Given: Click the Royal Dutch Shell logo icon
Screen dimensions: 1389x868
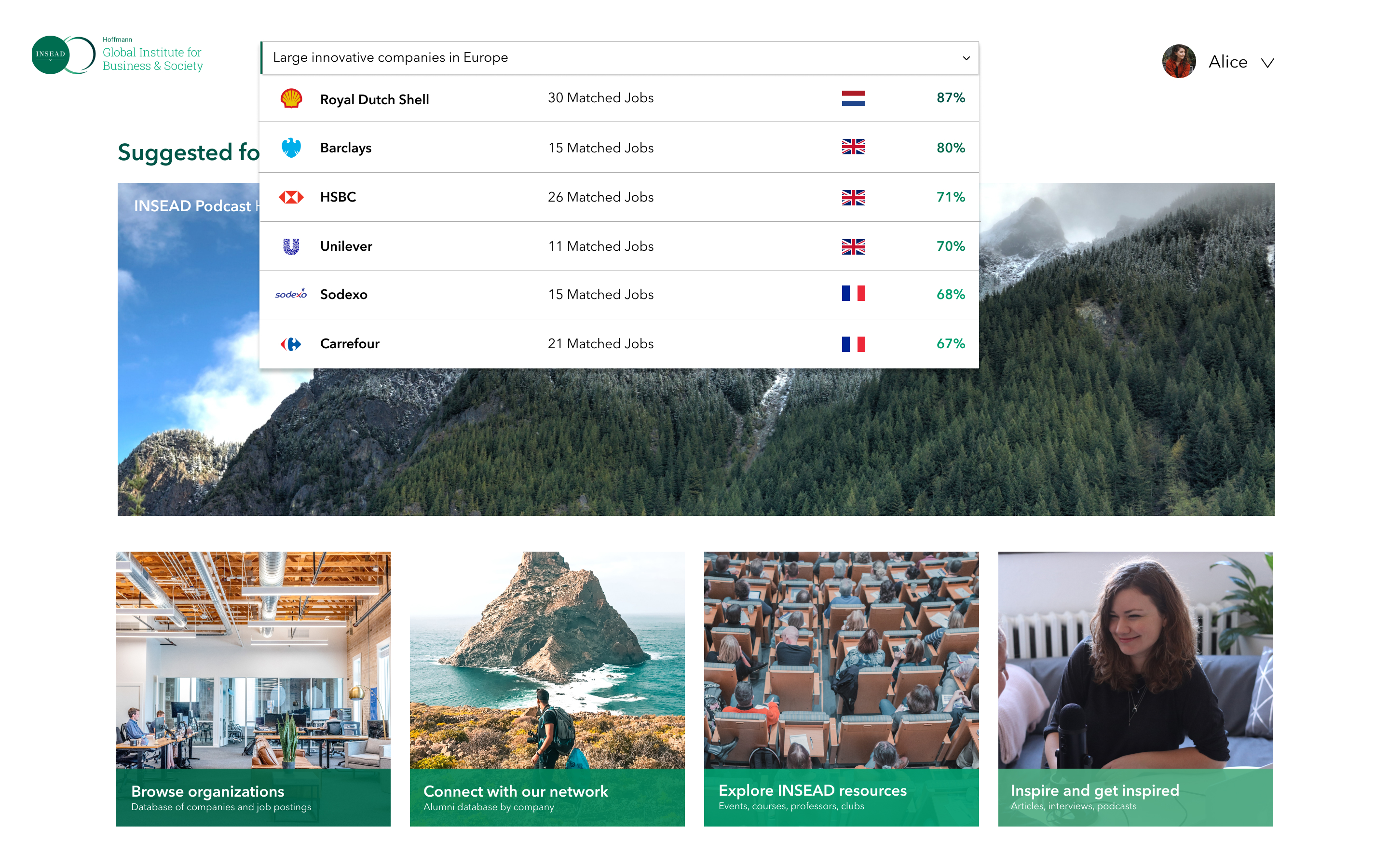Looking at the screenshot, I should (291, 99).
